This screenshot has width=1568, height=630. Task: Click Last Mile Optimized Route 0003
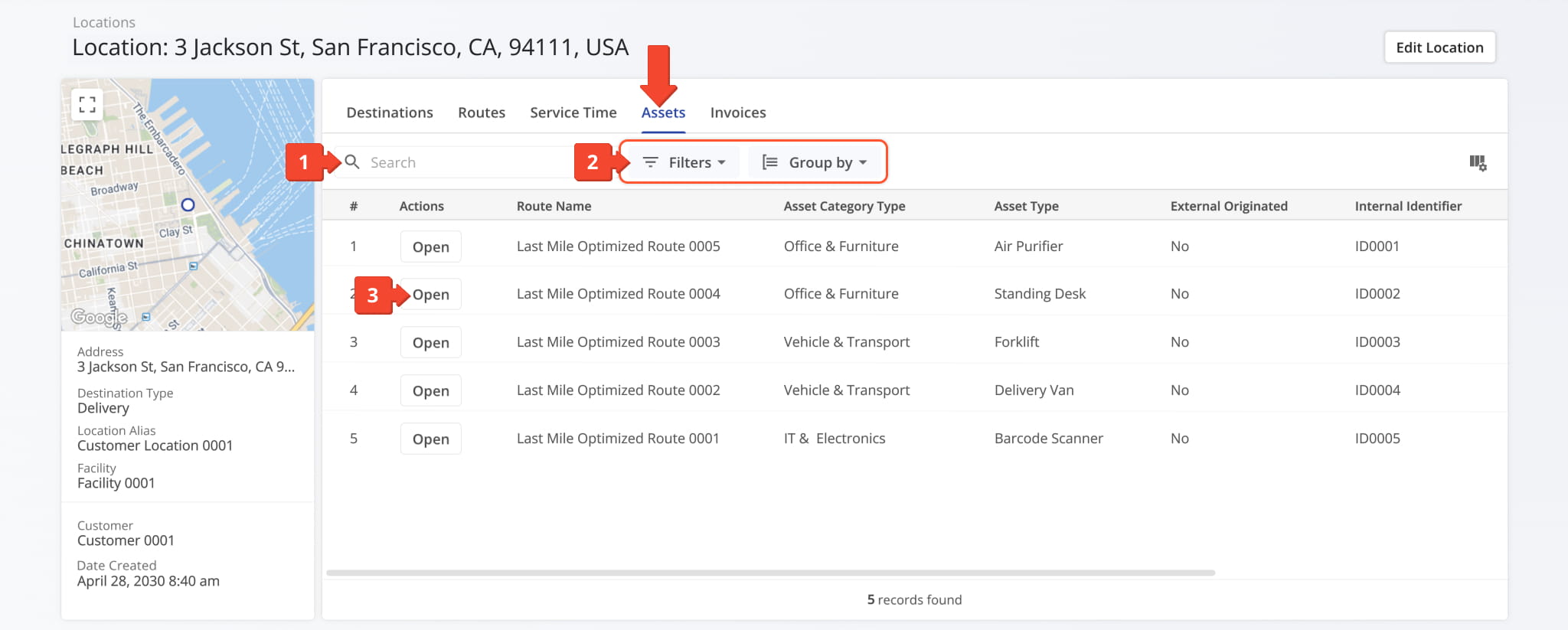(x=619, y=342)
